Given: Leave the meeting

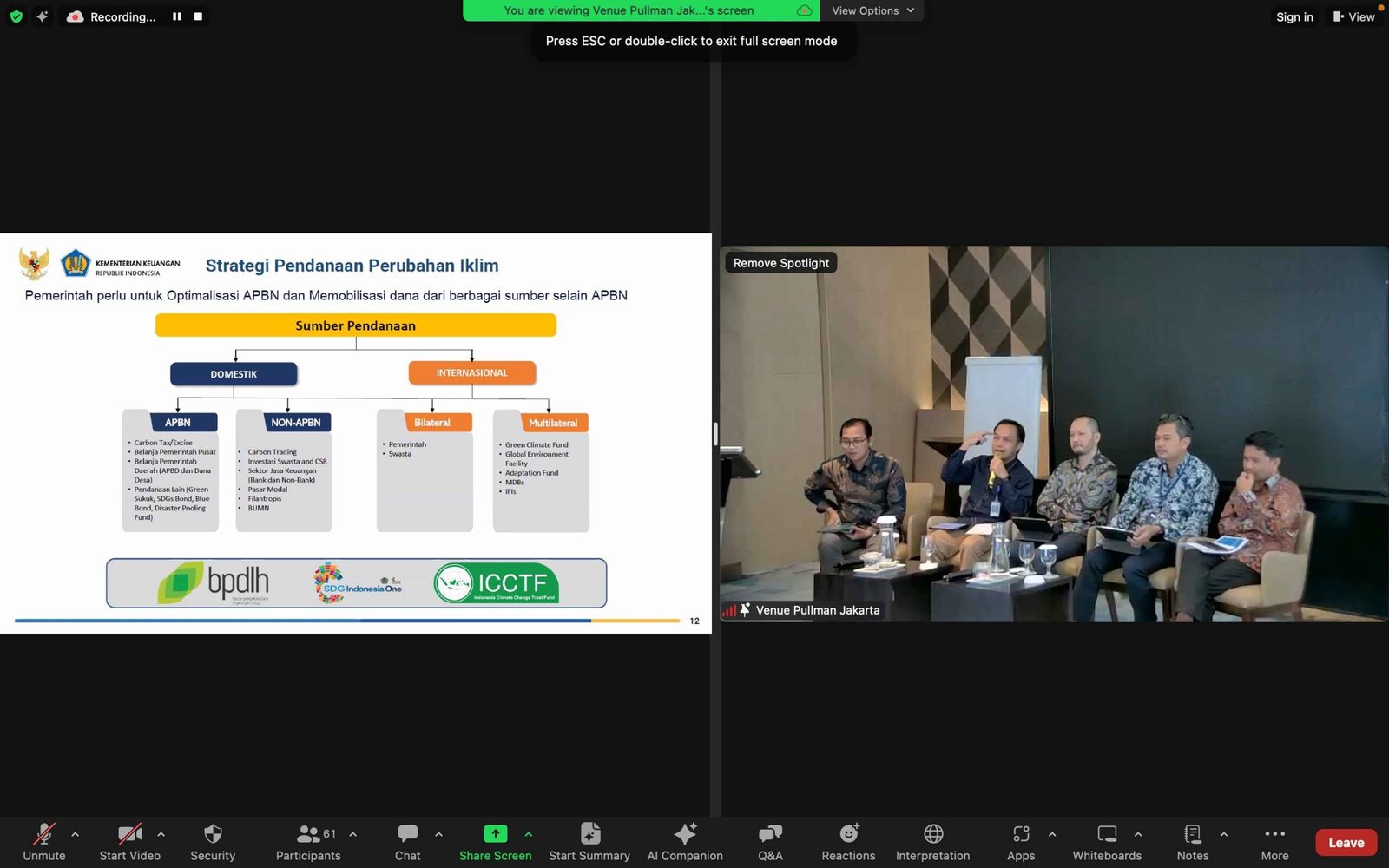Looking at the screenshot, I should pos(1346,843).
